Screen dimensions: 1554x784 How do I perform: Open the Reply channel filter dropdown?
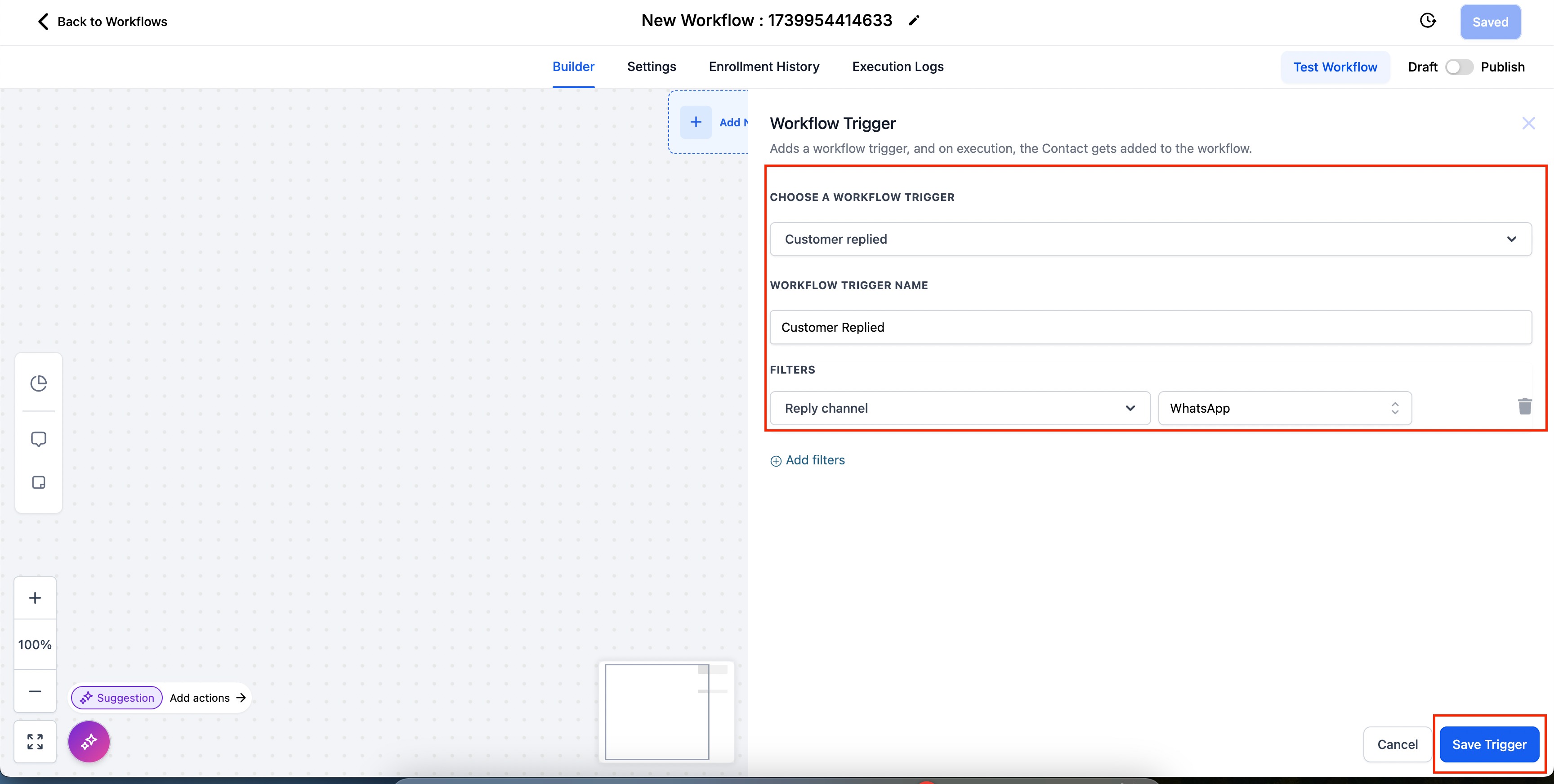click(960, 408)
